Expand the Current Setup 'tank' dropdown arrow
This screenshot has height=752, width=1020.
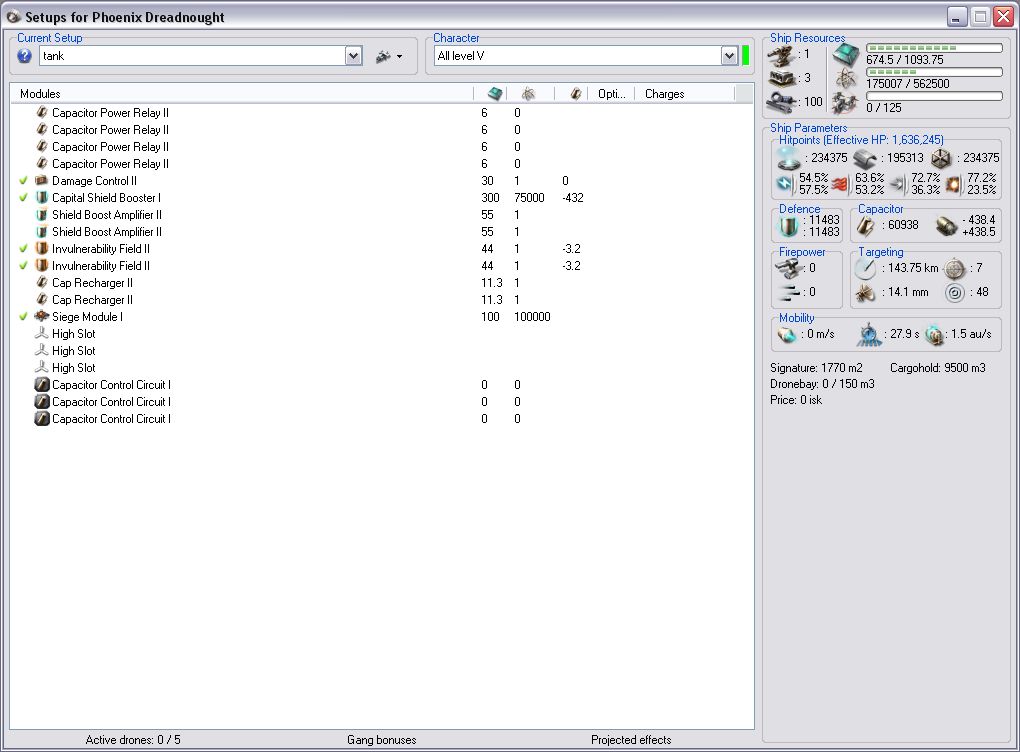(x=353, y=56)
